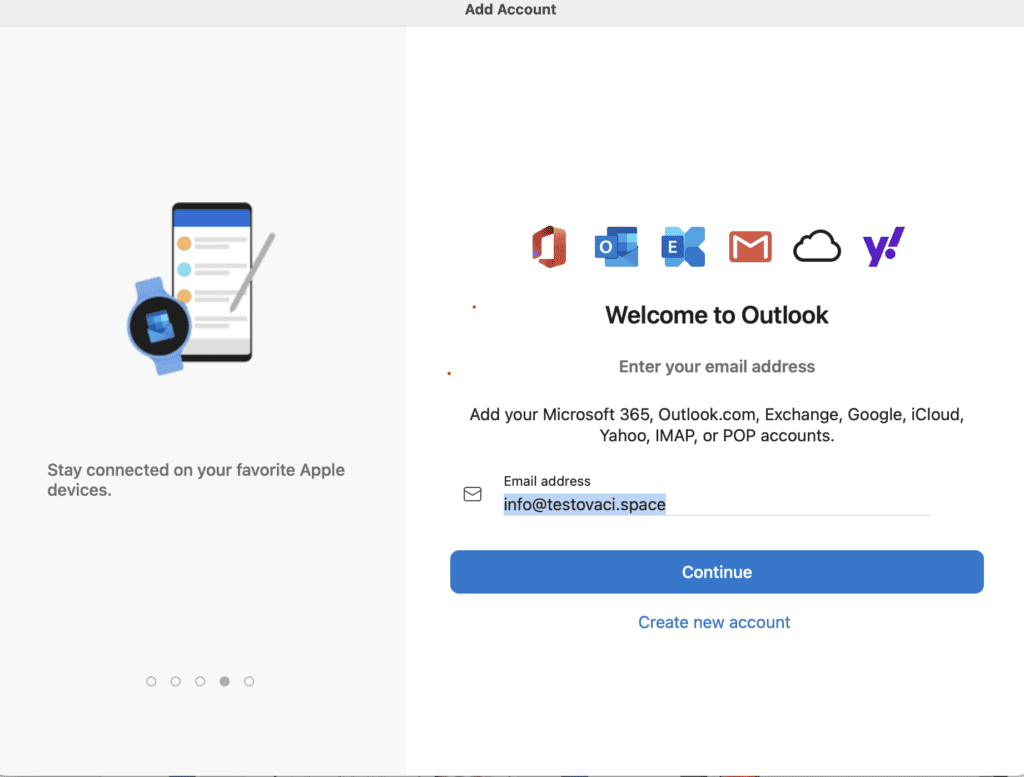Click the Welcome to Outlook heading
The height and width of the screenshot is (777, 1024).
coord(717,315)
